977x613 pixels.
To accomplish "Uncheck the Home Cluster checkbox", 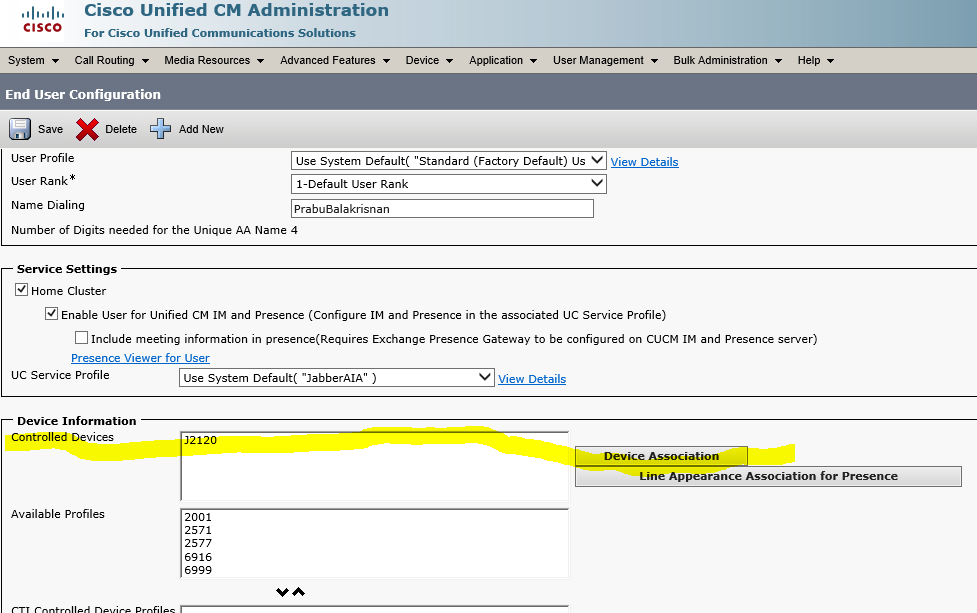I will point(21,290).
